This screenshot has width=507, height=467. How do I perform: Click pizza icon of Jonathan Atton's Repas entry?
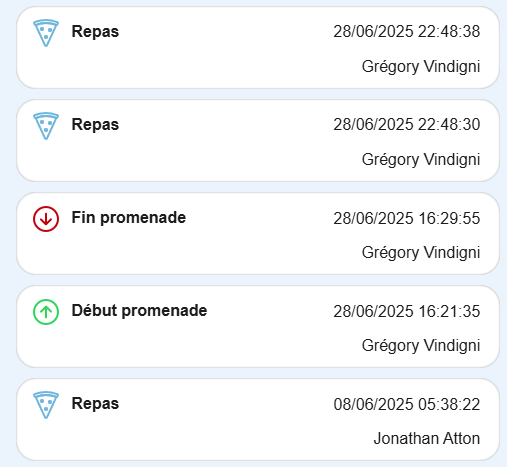tap(46, 405)
